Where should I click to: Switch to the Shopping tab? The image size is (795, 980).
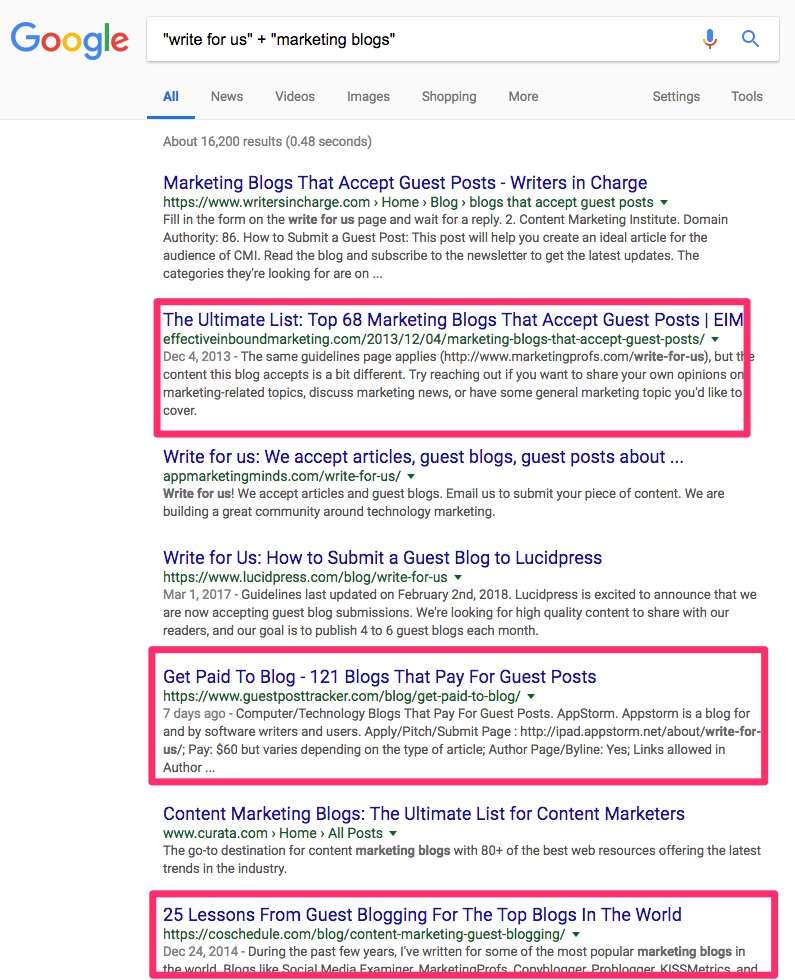click(x=449, y=96)
